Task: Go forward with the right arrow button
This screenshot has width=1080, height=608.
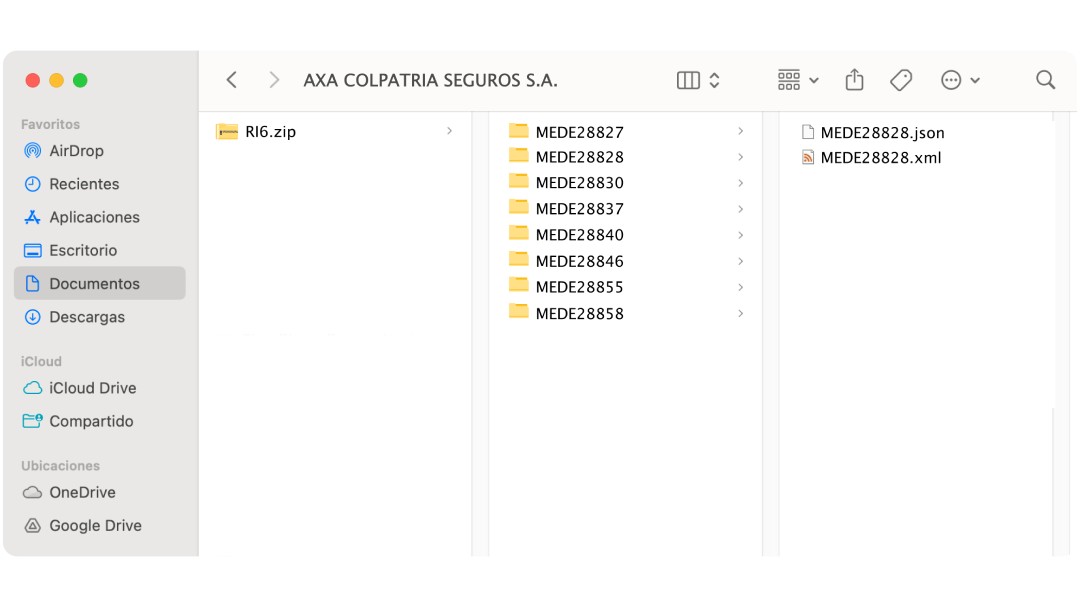Action: pyautogui.click(x=274, y=80)
